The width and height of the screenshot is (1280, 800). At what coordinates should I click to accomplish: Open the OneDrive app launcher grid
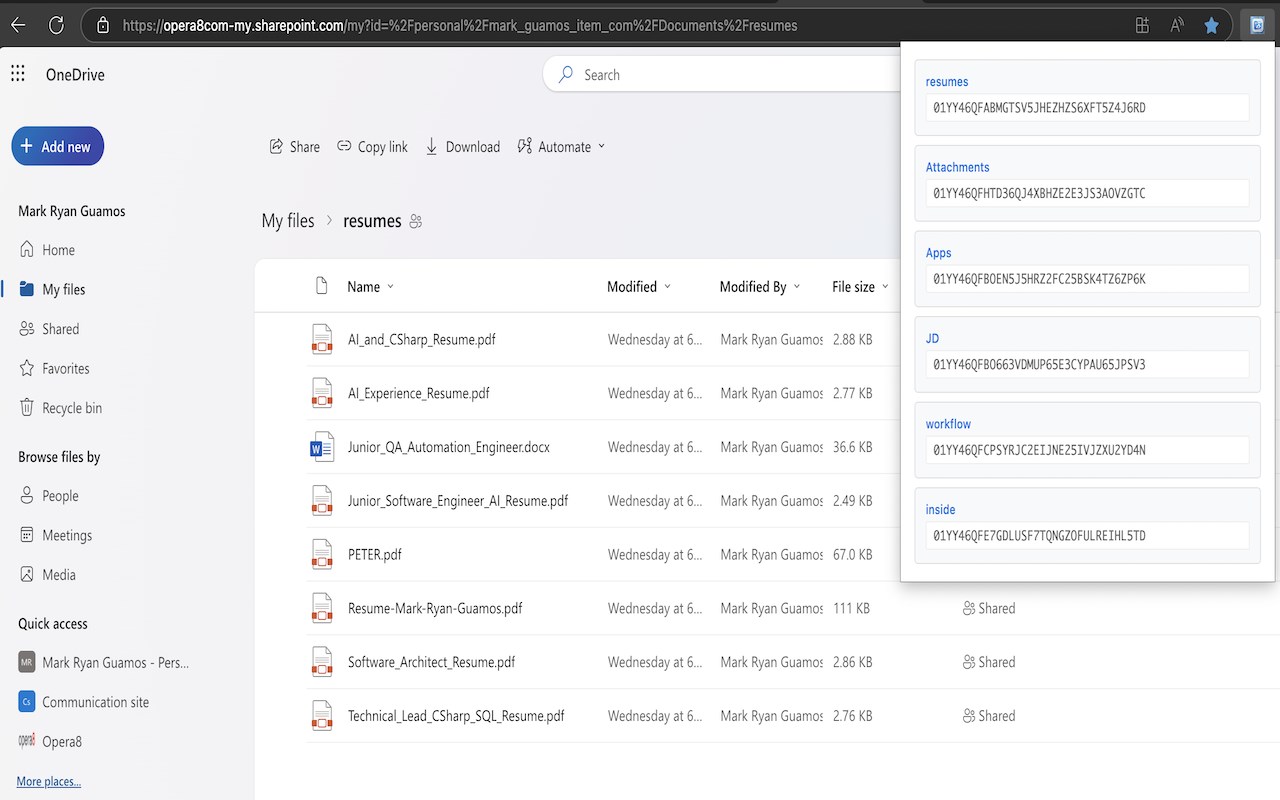pyautogui.click(x=18, y=74)
